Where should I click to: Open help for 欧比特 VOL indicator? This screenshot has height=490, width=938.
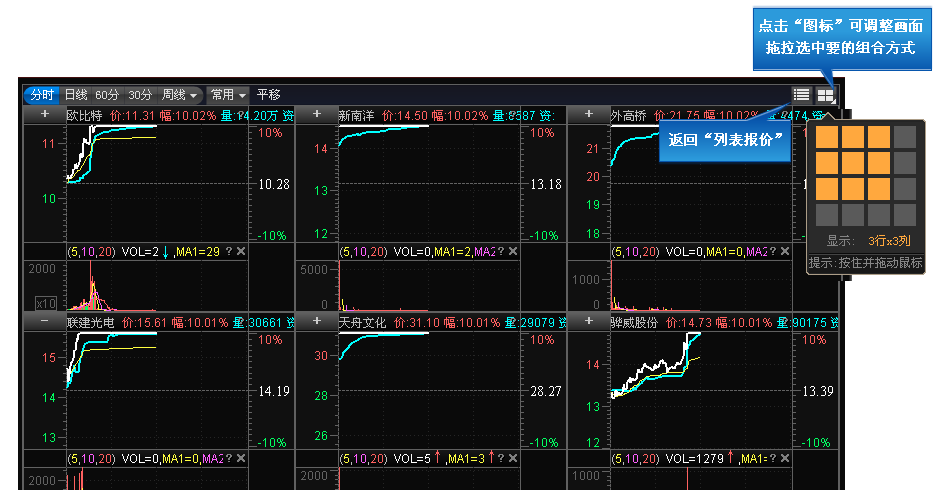point(229,251)
